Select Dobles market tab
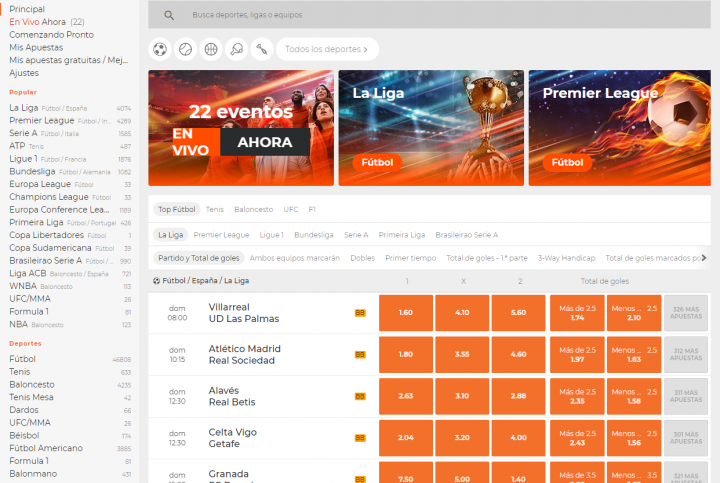Image resolution: width=720 pixels, height=483 pixels. [363, 258]
